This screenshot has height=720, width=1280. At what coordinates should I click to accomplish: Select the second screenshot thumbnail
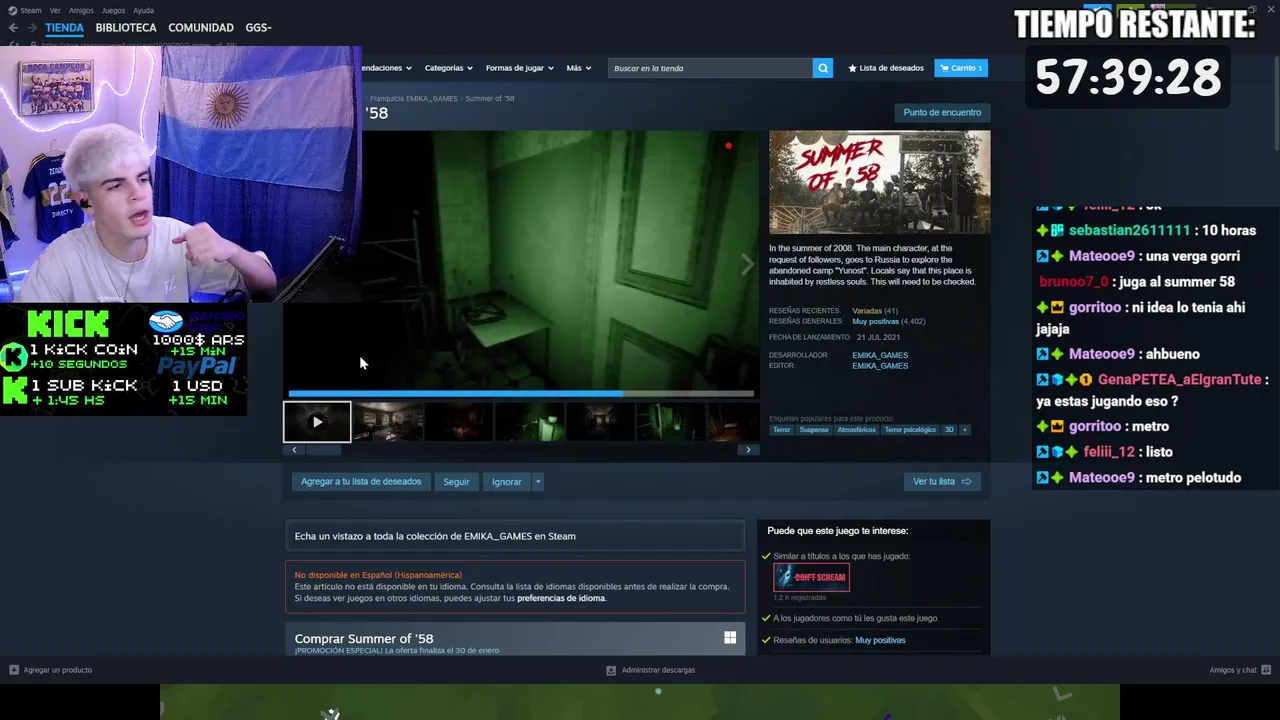pos(388,422)
